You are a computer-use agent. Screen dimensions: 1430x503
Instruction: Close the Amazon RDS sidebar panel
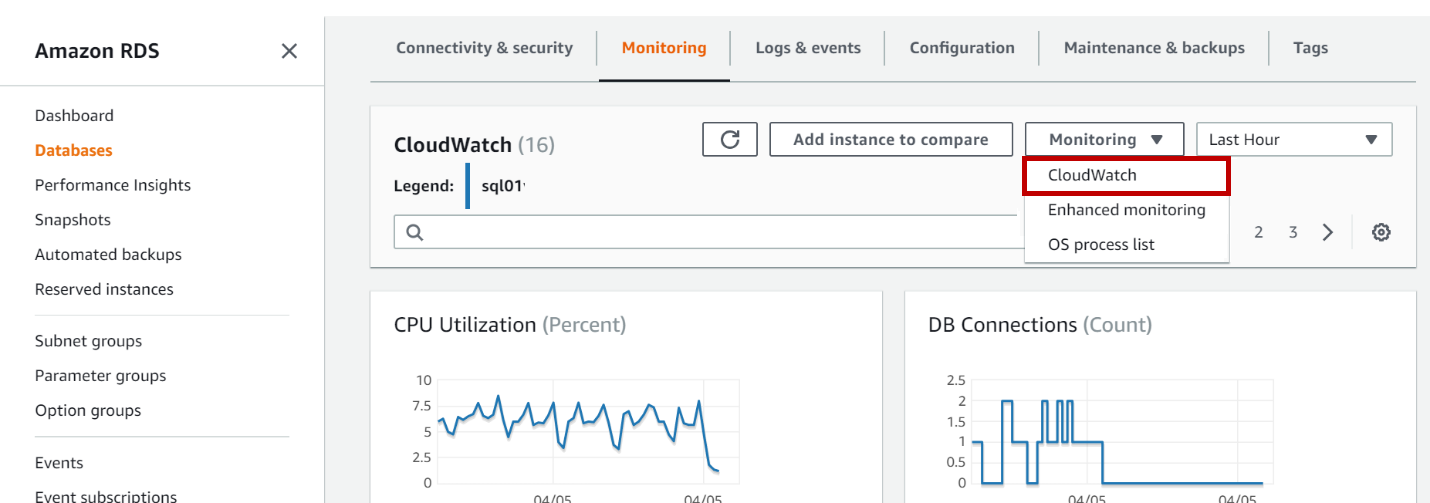pyautogui.click(x=289, y=51)
